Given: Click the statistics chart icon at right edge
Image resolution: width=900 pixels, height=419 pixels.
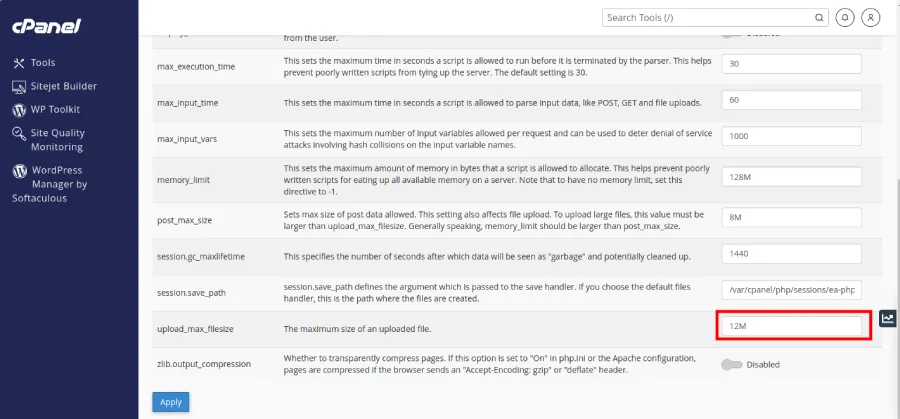Looking at the screenshot, I should (x=888, y=319).
